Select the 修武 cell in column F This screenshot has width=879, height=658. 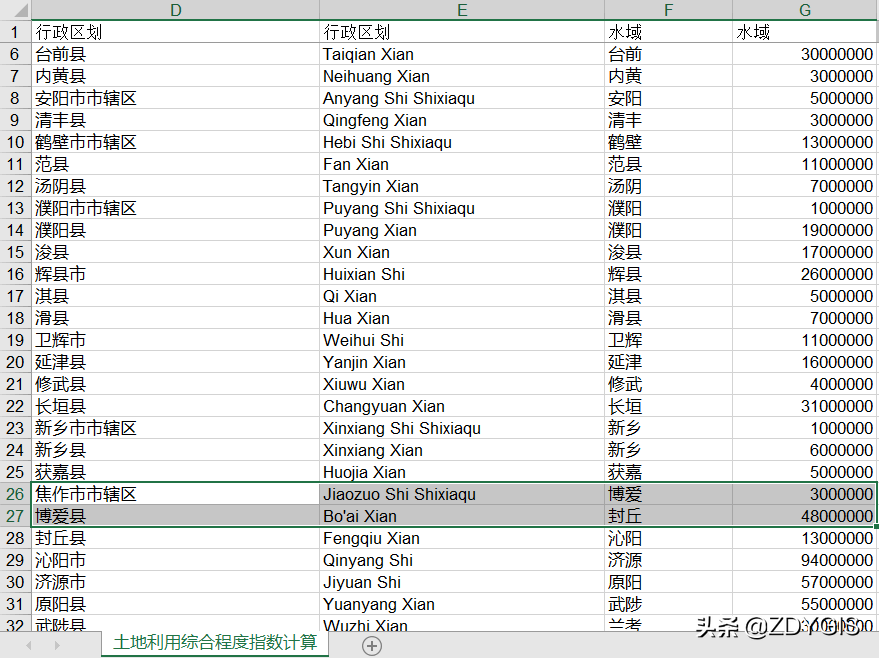[x=668, y=384]
